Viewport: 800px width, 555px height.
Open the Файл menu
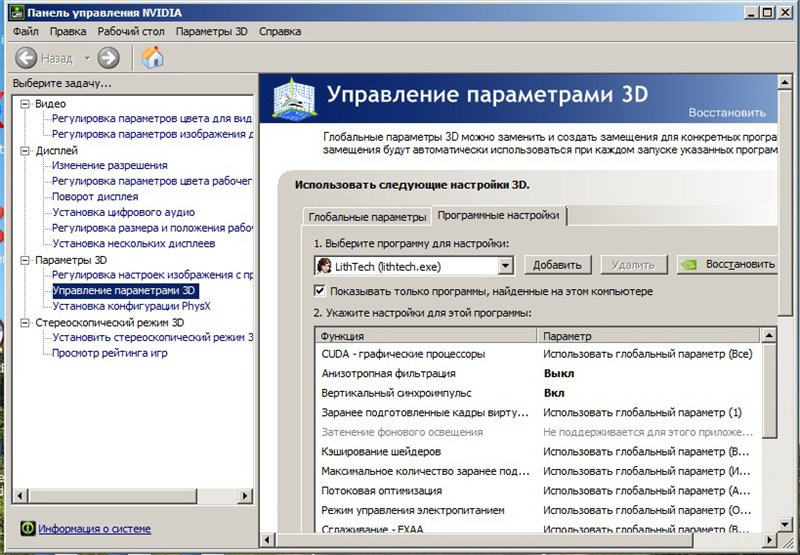point(26,31)
